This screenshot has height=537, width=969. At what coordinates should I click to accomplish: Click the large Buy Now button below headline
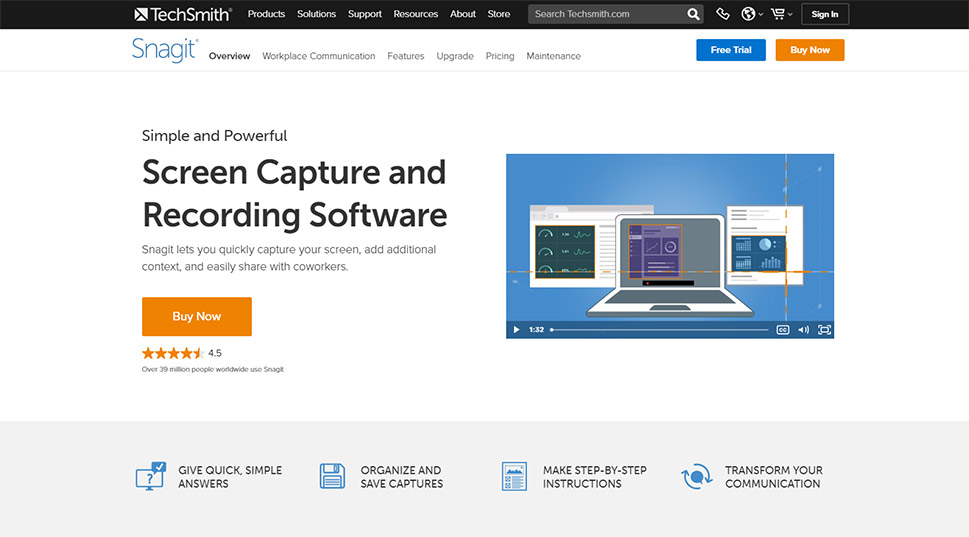tap(197, 316)
